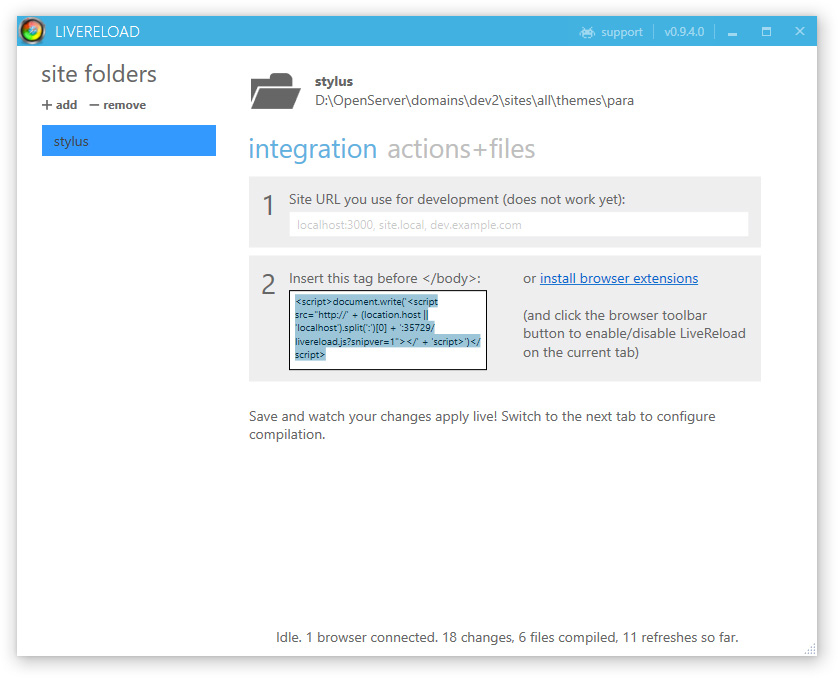Switch to the integration tab
The image size is (838, 678).
pyautogui.click(x=313, y=149)
